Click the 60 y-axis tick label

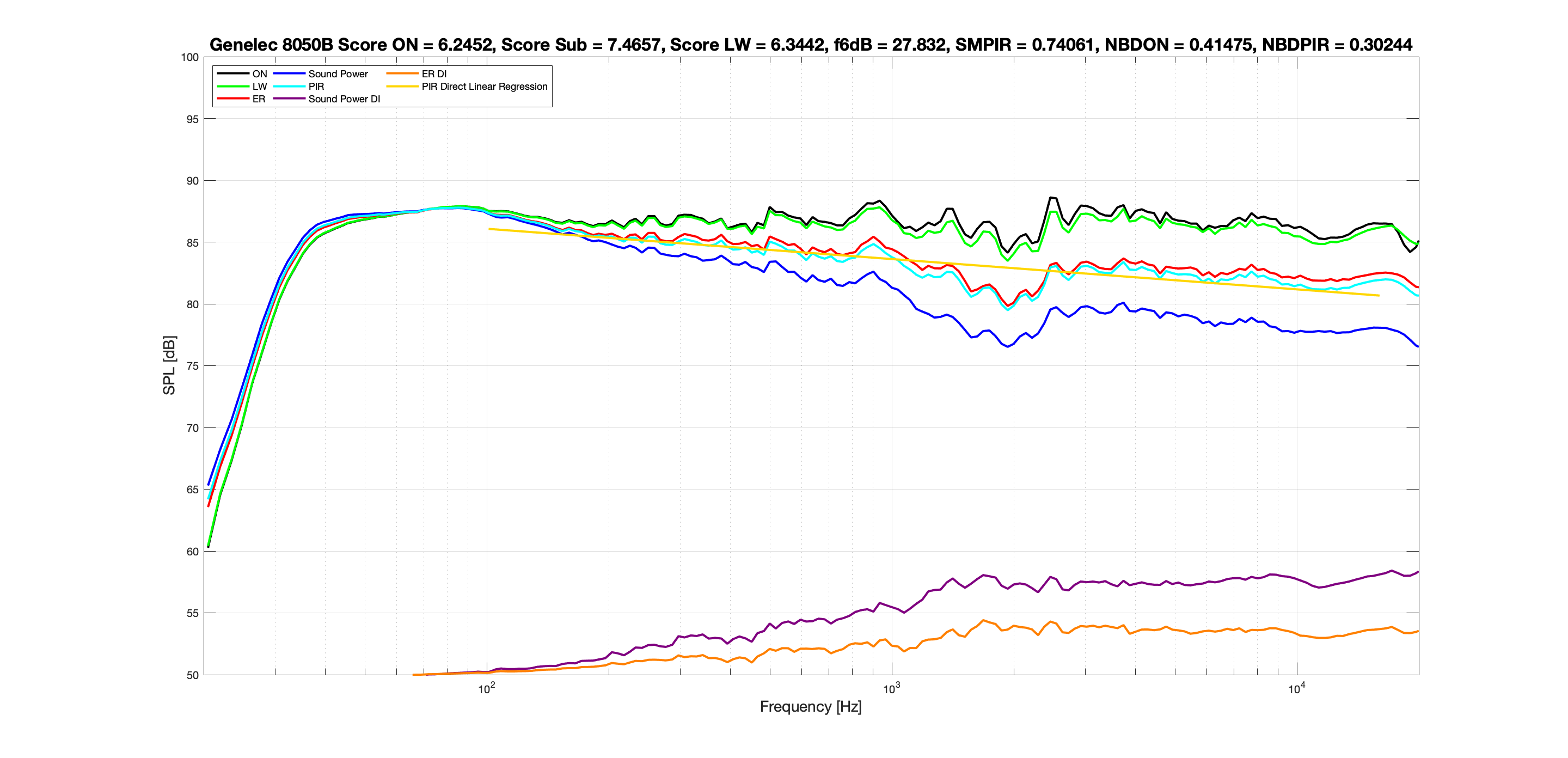click(x=192, y=552)
